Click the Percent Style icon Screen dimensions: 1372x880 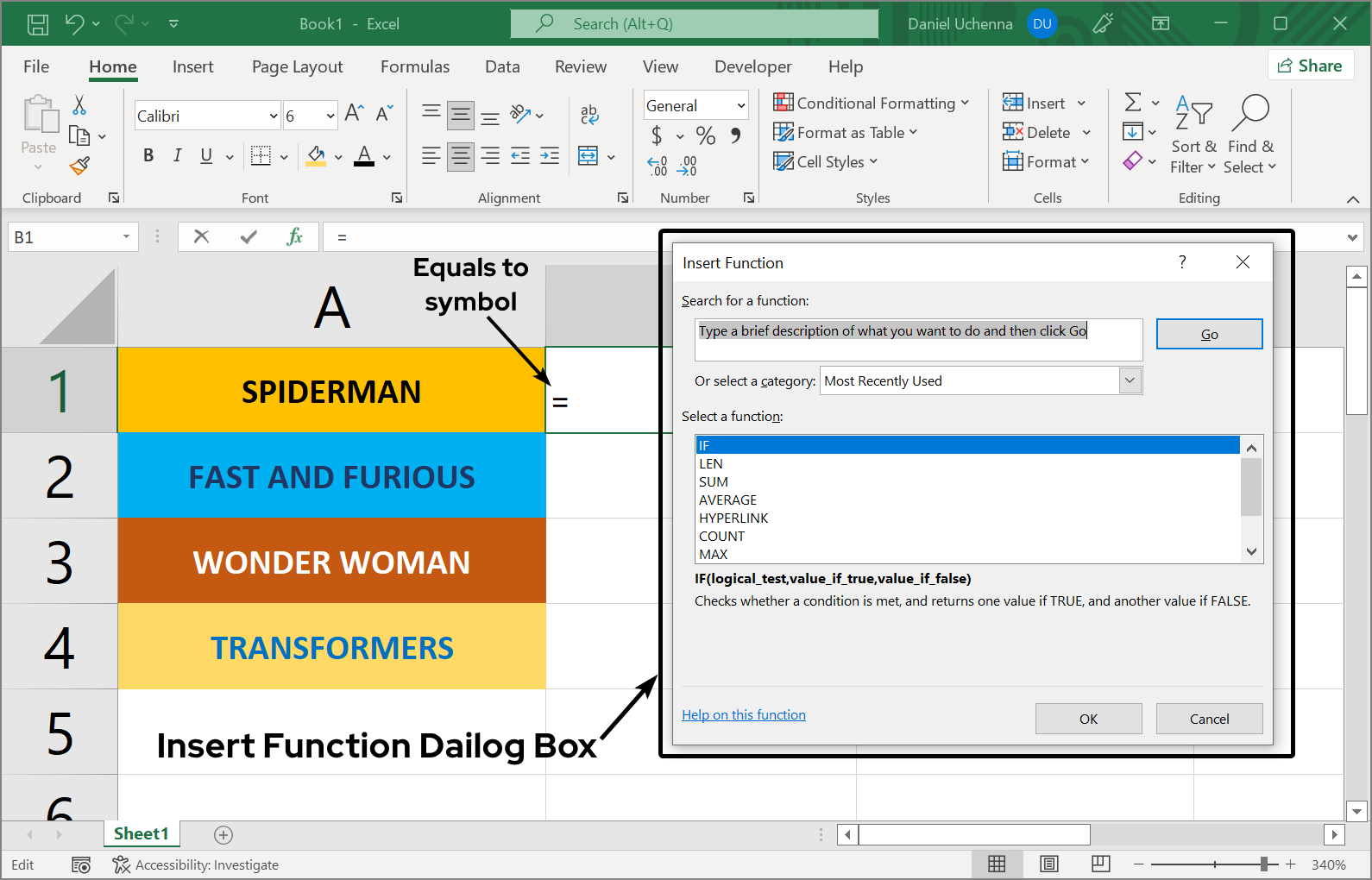(x=705, y=135)
